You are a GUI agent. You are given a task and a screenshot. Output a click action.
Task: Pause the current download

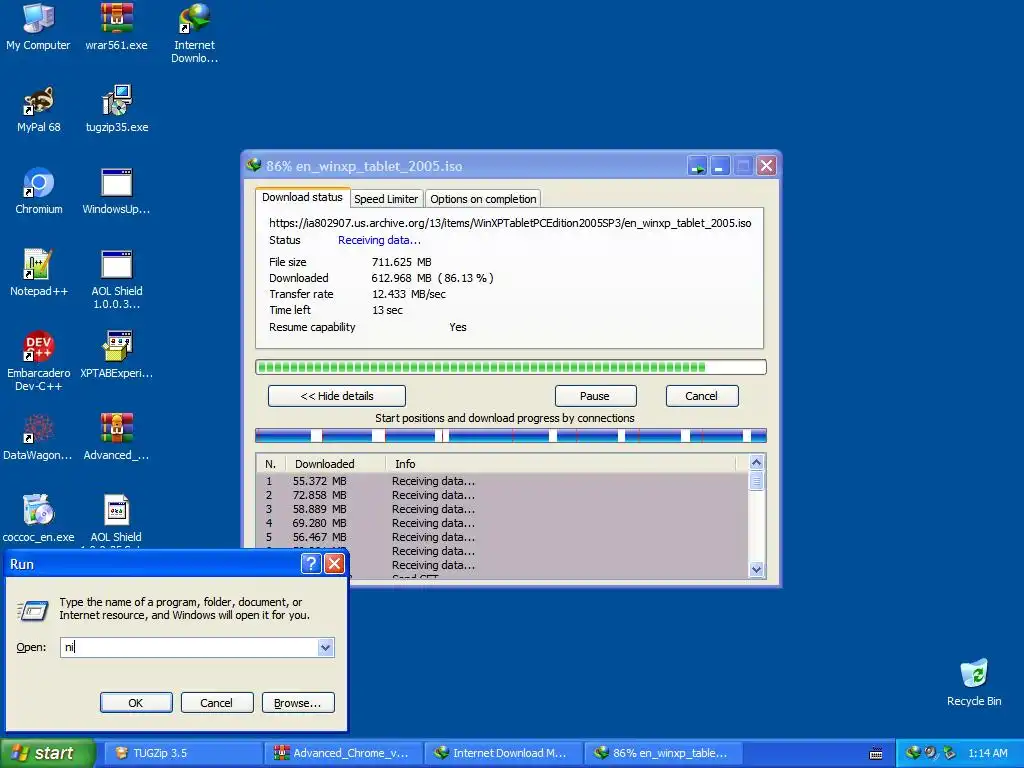click(595, 396)
